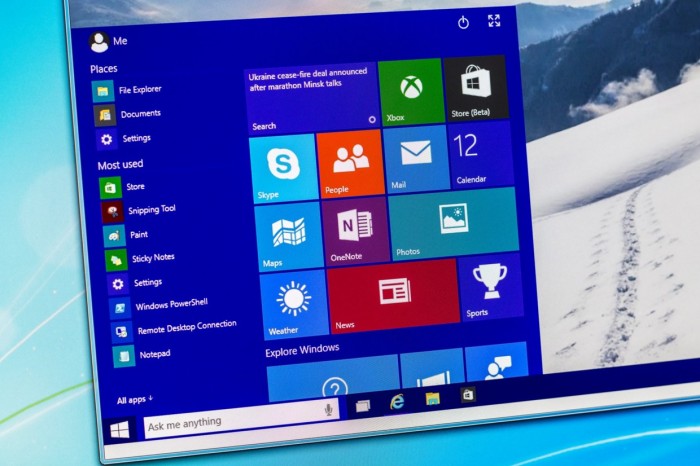Open the Sports trophy tile
Image resolution: width=700 pixels, height=466 pixels.
(489, 286)
